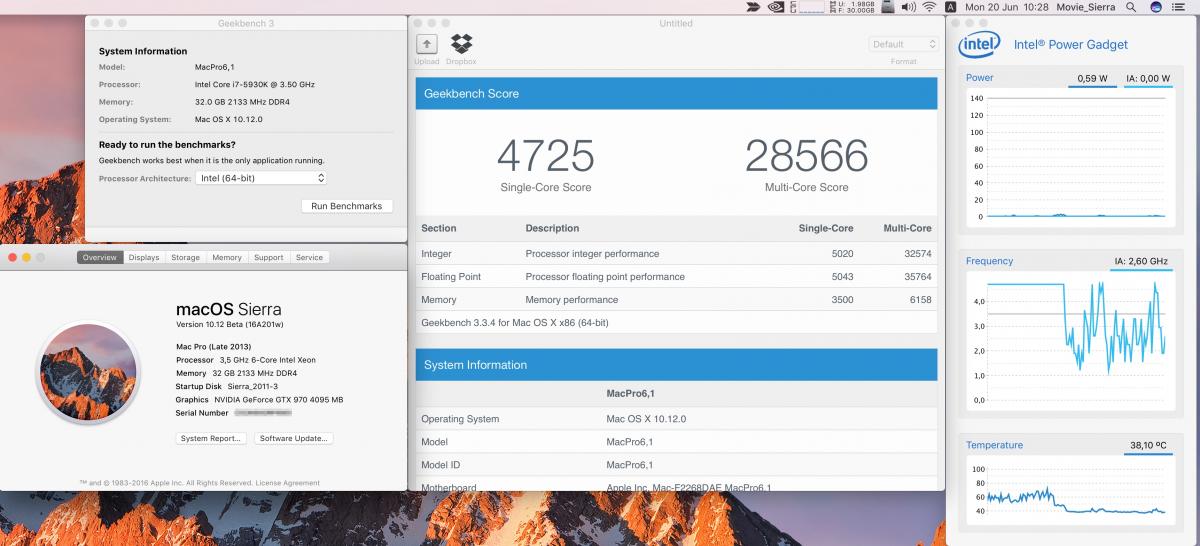Open the NVIDIA menu bar icon
The width and height of the screenshot is (1200, 546).
pos(775,7)
